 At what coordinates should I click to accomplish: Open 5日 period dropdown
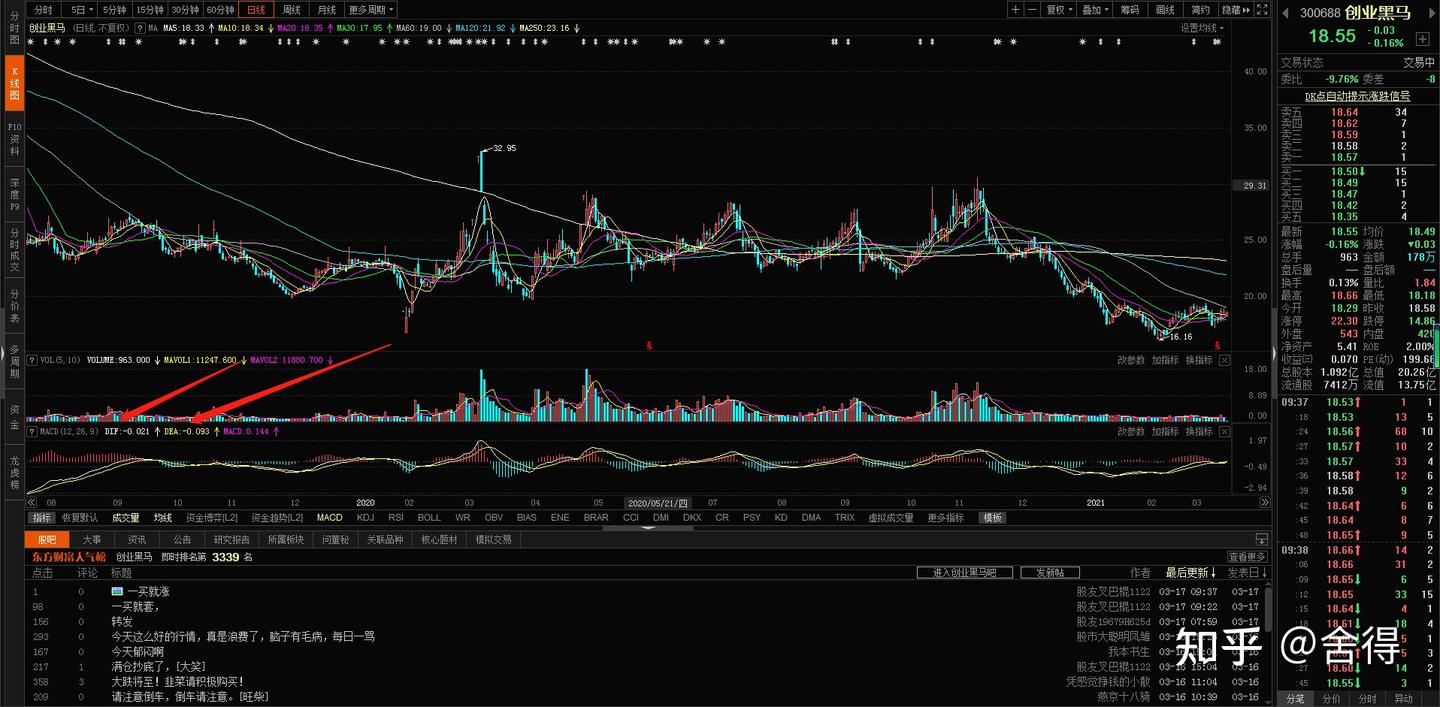78,9
